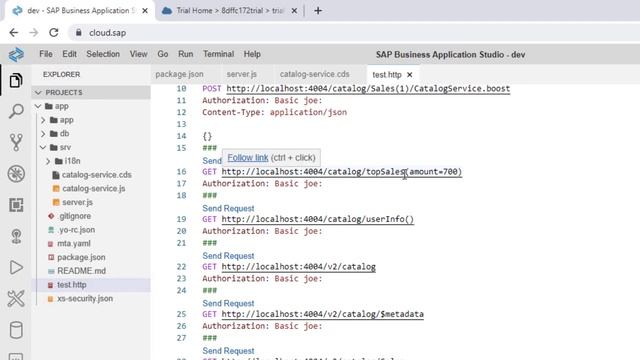
Task: Place cursor on line 14 braces
Action: [207, 136]
